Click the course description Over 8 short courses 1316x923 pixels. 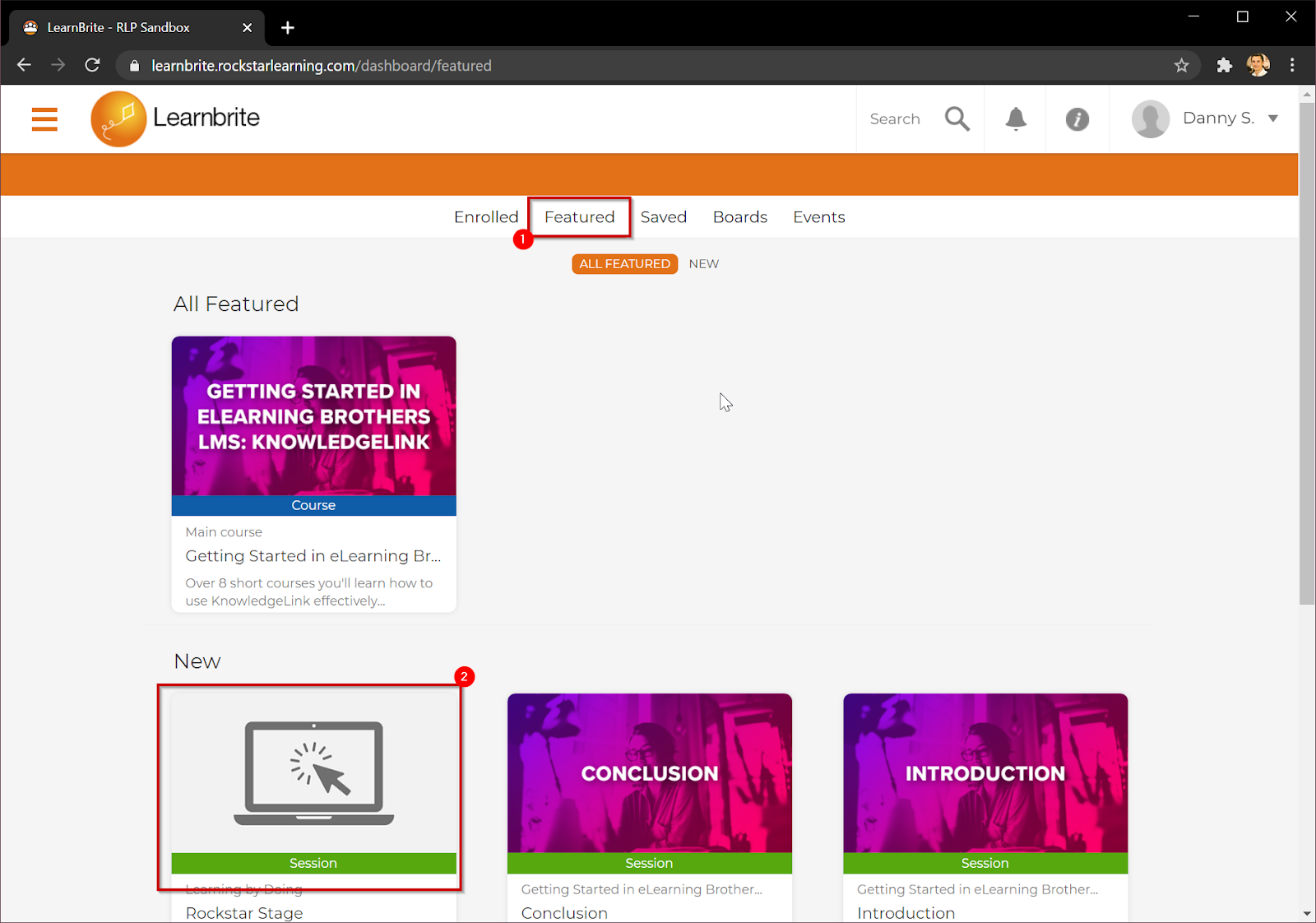pyautogui.click(x=308, y=592)
